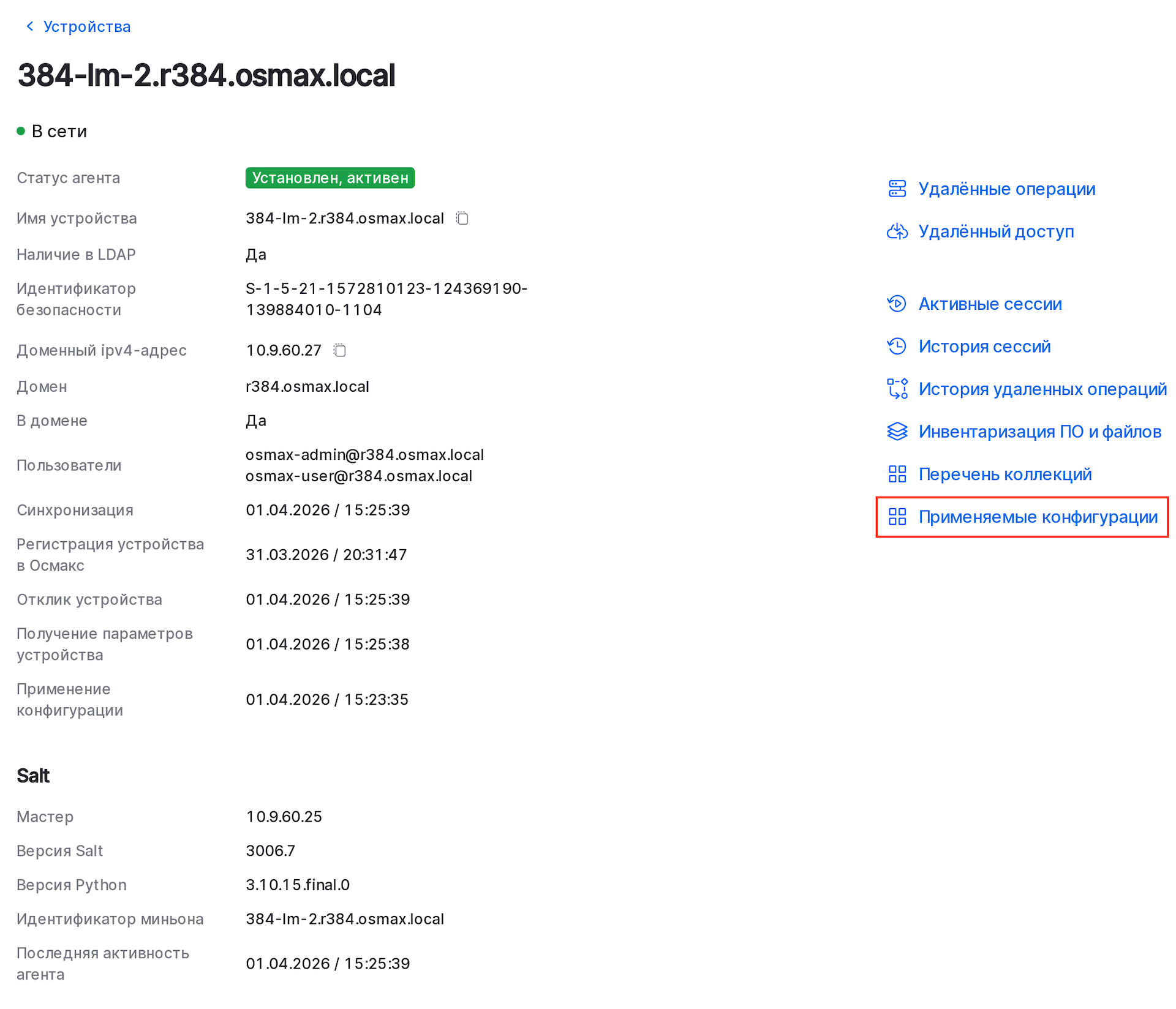Viewport: 1176px width, 1009px height.
Task: Click the osmax-admin@r384.osmax.local user entry
Action: 364,455
